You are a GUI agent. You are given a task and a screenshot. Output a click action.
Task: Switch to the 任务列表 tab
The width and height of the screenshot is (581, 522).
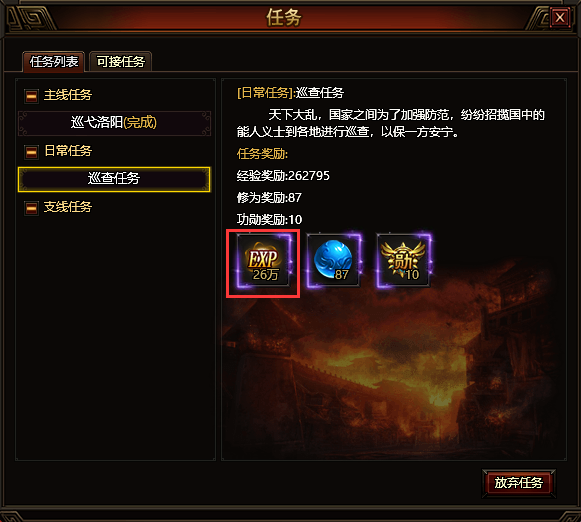click(54, 61)
